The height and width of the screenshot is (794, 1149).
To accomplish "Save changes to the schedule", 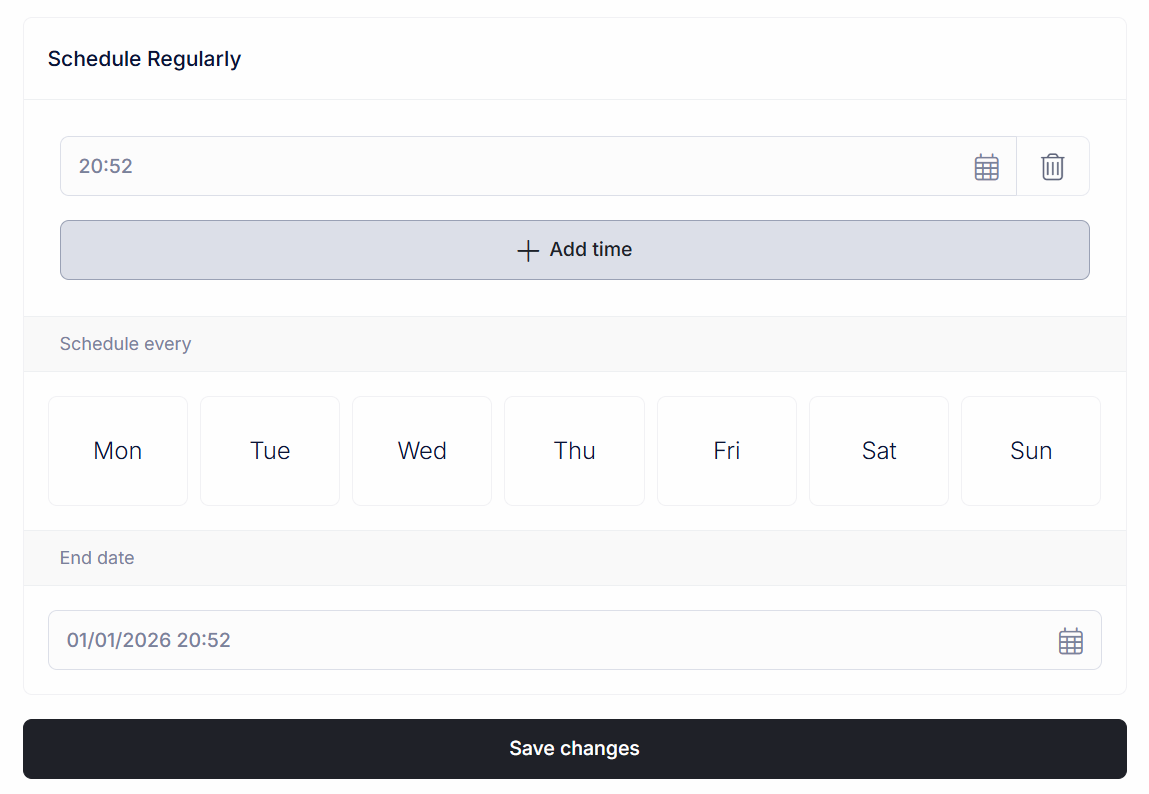I will pos(574,749).
